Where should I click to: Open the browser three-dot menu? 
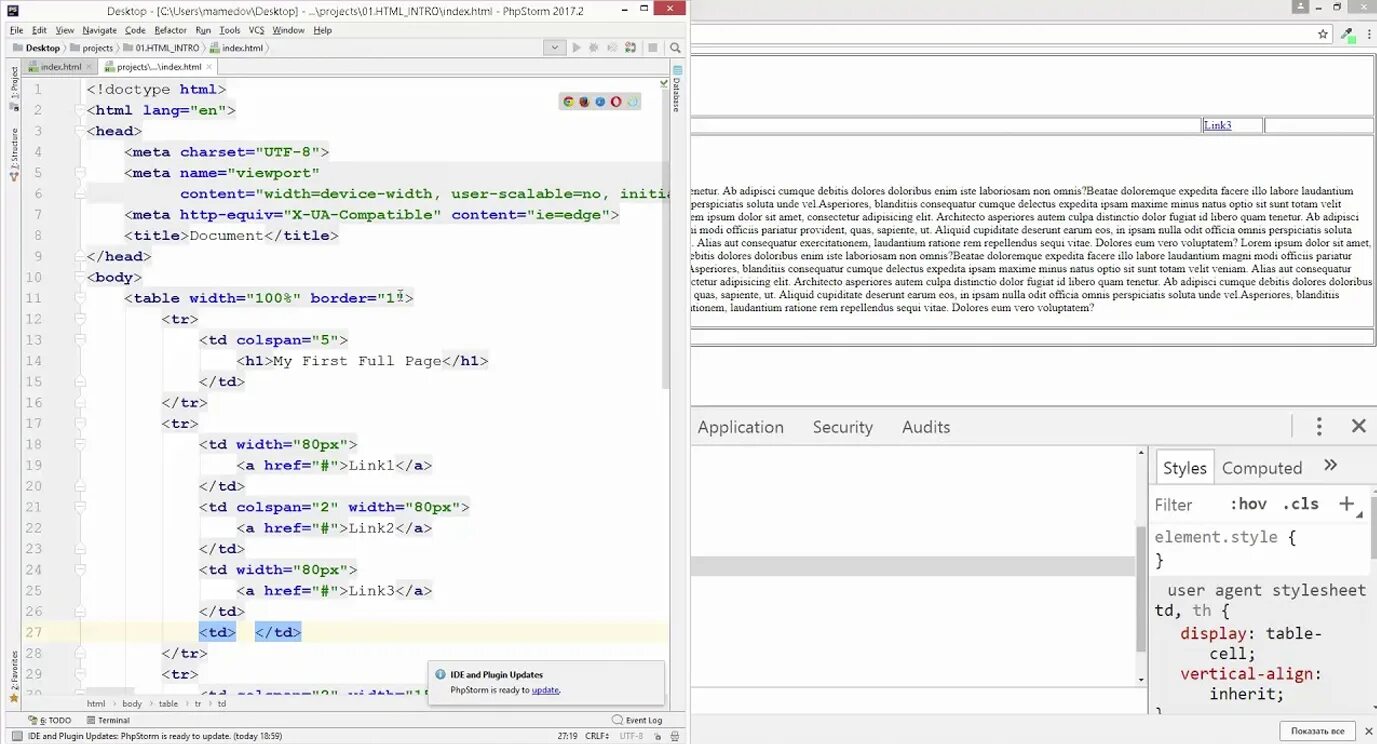(1369, 33)
